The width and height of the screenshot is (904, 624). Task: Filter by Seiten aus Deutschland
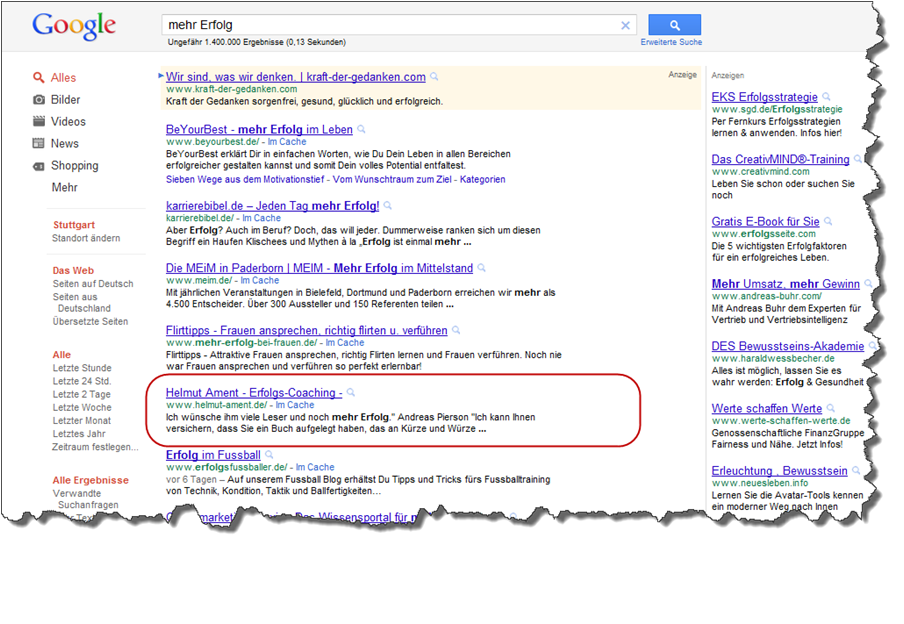tap(82, 303)
